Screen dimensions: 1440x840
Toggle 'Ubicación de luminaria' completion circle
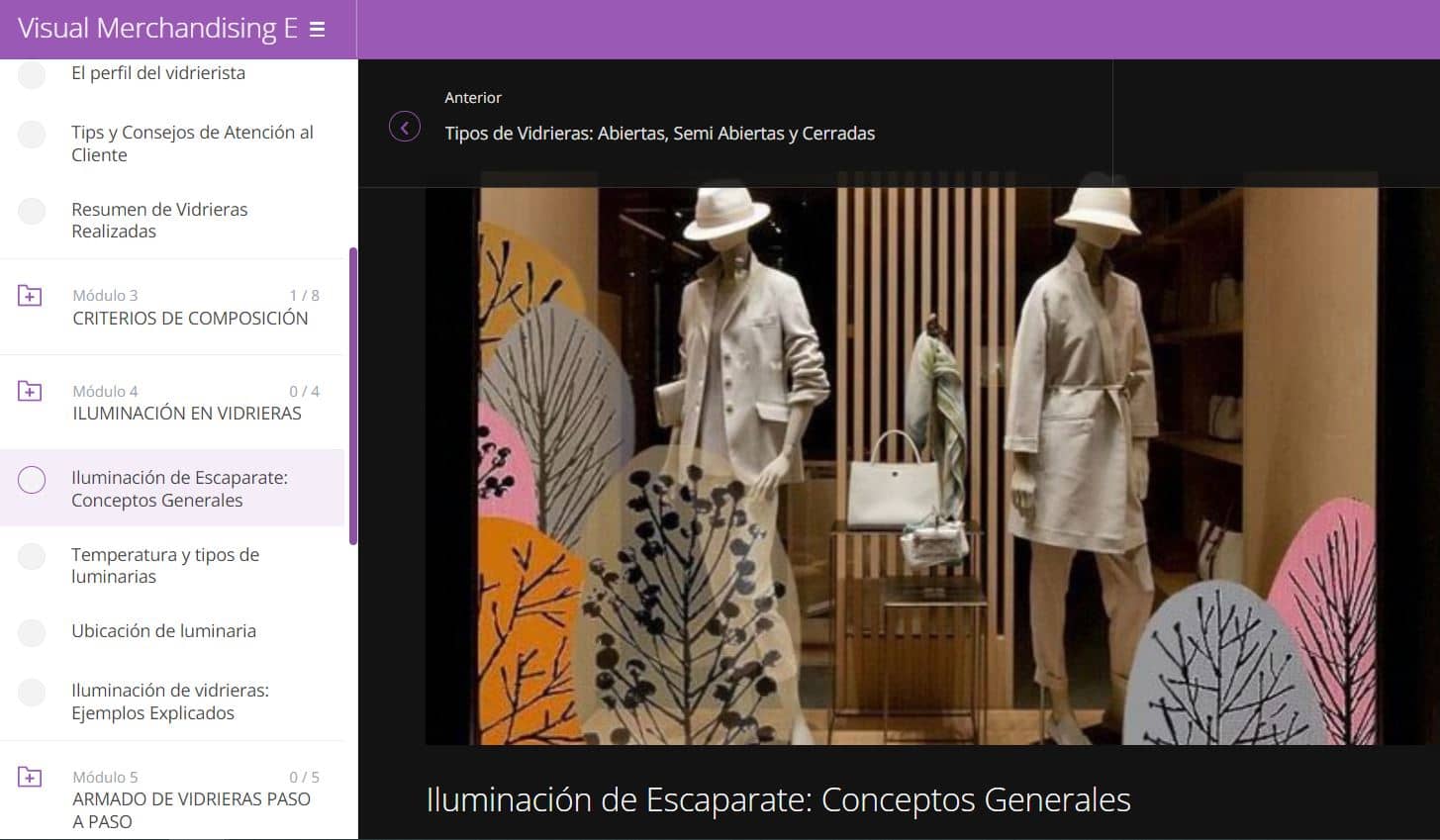coord(32,633)
